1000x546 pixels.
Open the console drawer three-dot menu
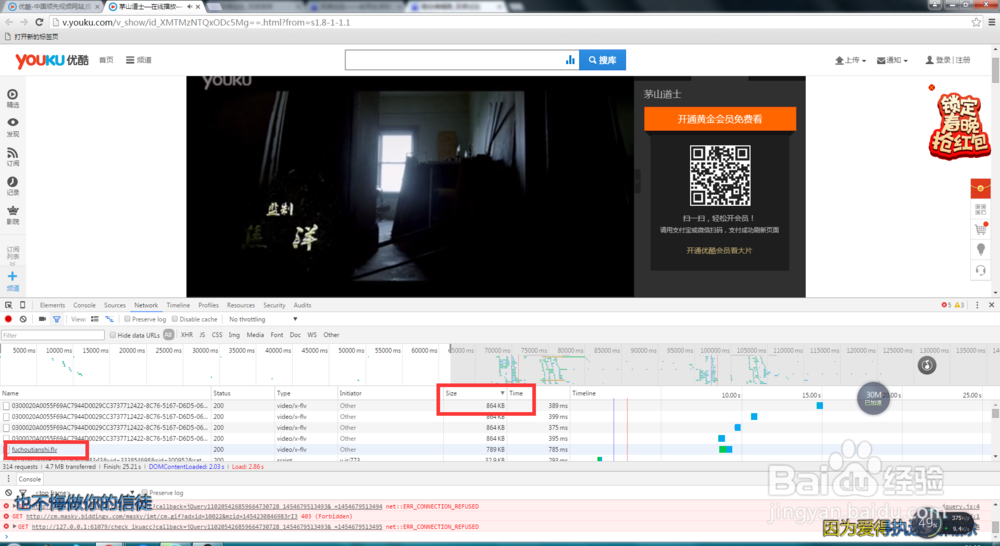[8, 479]
